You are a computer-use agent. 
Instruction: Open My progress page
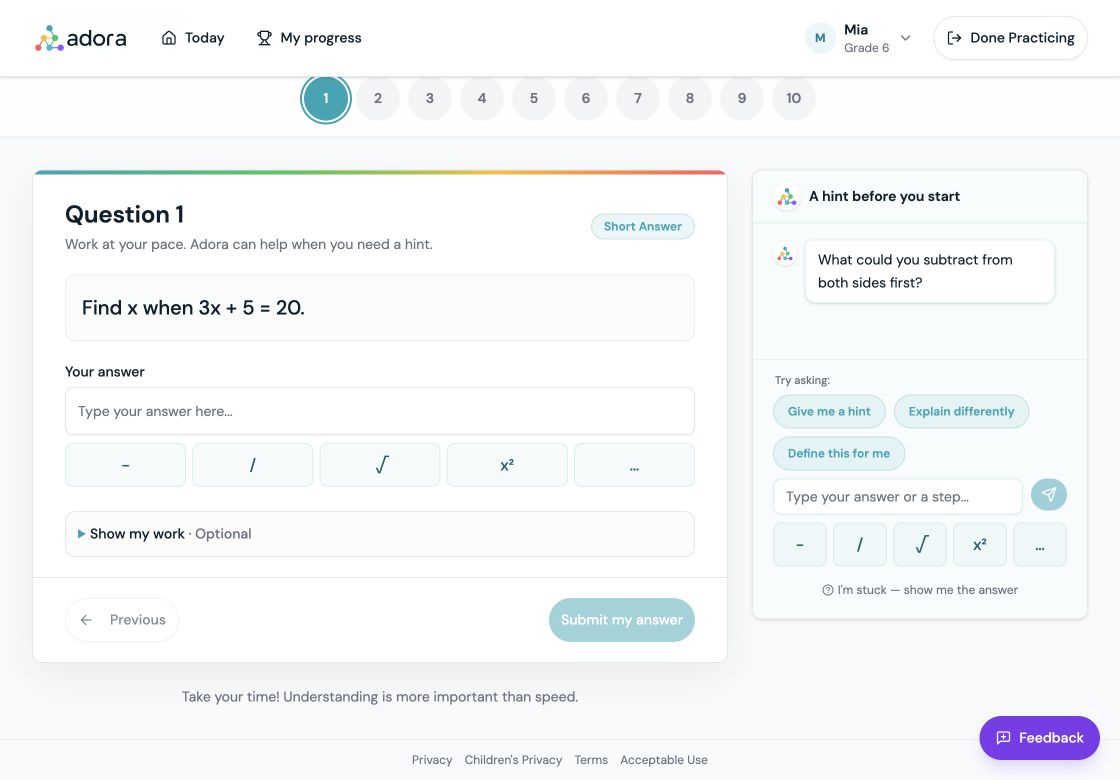[x=309, y=38]
